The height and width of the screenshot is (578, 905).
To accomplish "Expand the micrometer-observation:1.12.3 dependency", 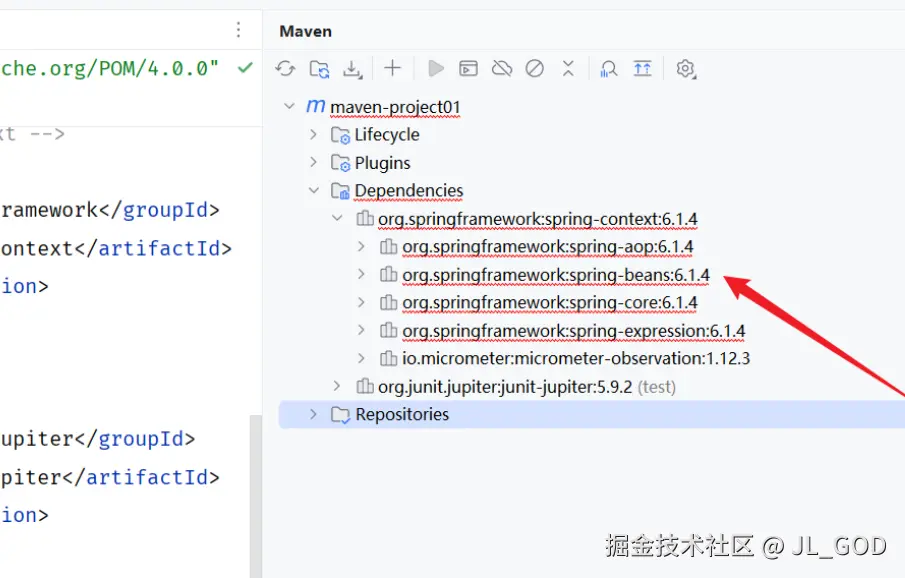I will pos(361,358).
